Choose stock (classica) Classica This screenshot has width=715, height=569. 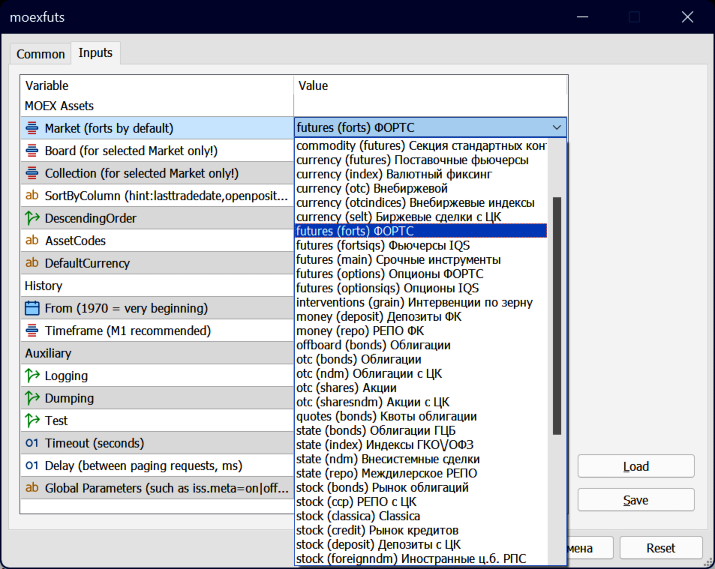click(421, 516)
